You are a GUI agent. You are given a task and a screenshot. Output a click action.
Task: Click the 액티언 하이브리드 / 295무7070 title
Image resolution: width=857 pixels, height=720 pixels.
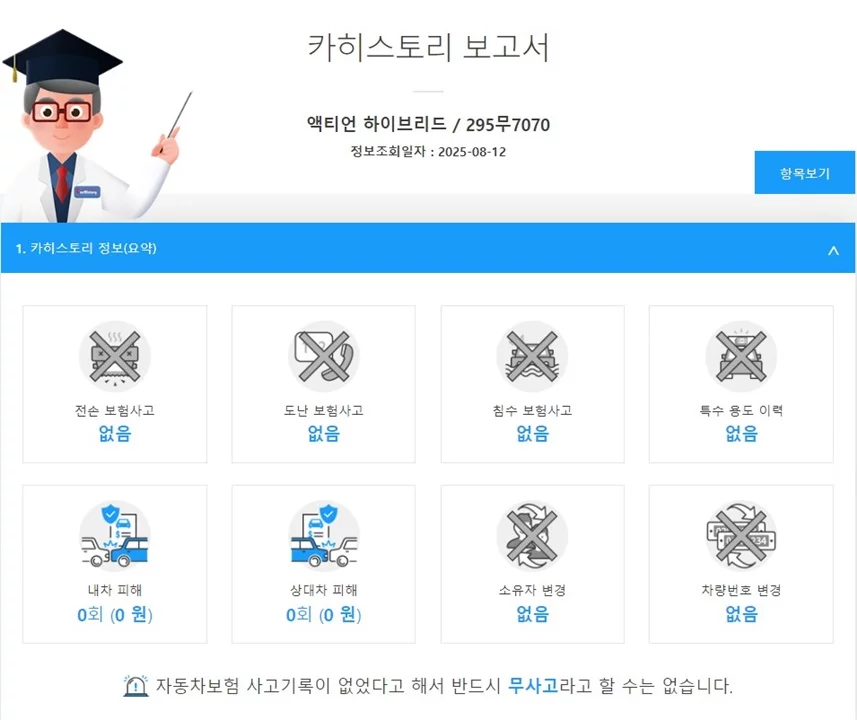pos(428,124)
